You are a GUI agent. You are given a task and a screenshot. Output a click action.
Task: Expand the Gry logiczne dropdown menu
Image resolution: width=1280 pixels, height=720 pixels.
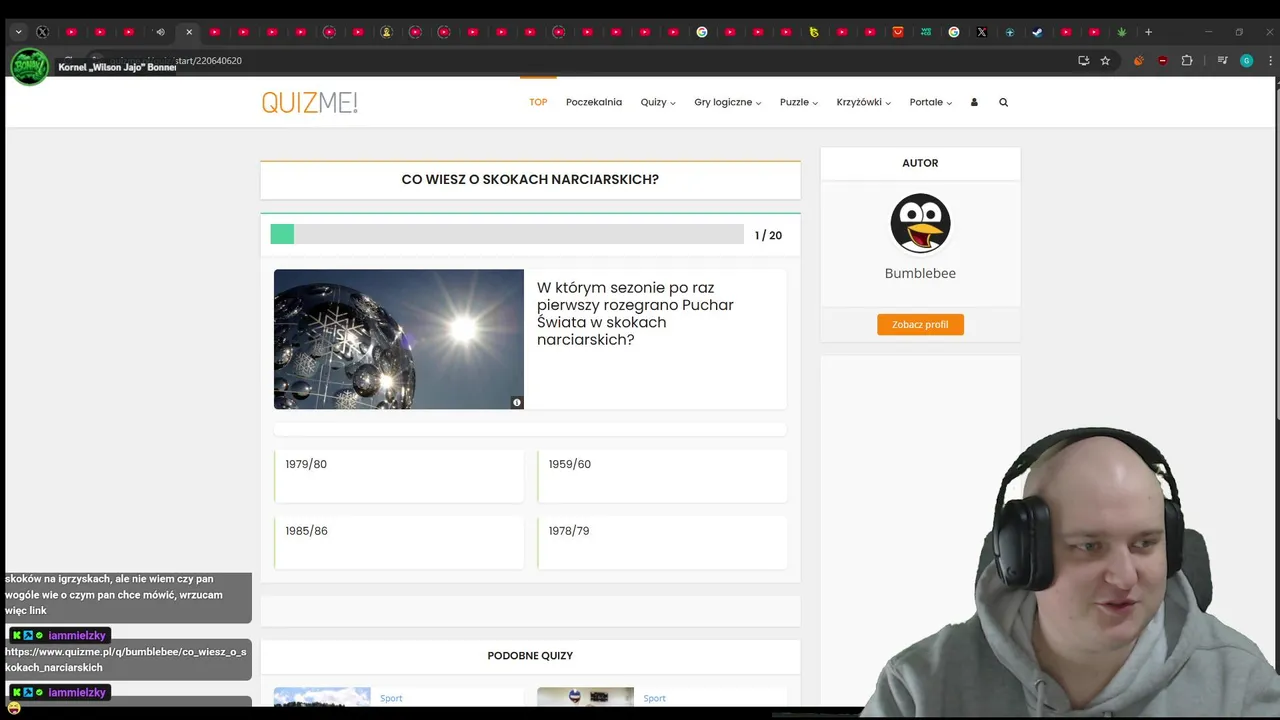click(x=728, y=102)
